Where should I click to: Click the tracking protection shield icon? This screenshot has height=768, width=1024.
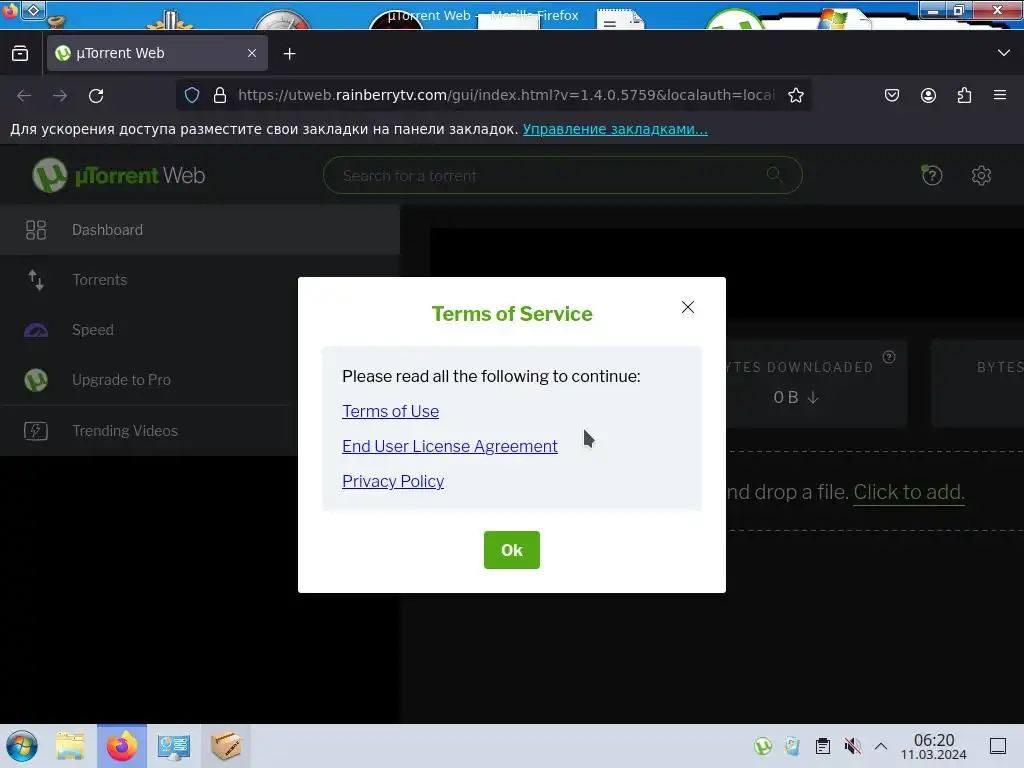pyautogui.click(x=192, y=95)
